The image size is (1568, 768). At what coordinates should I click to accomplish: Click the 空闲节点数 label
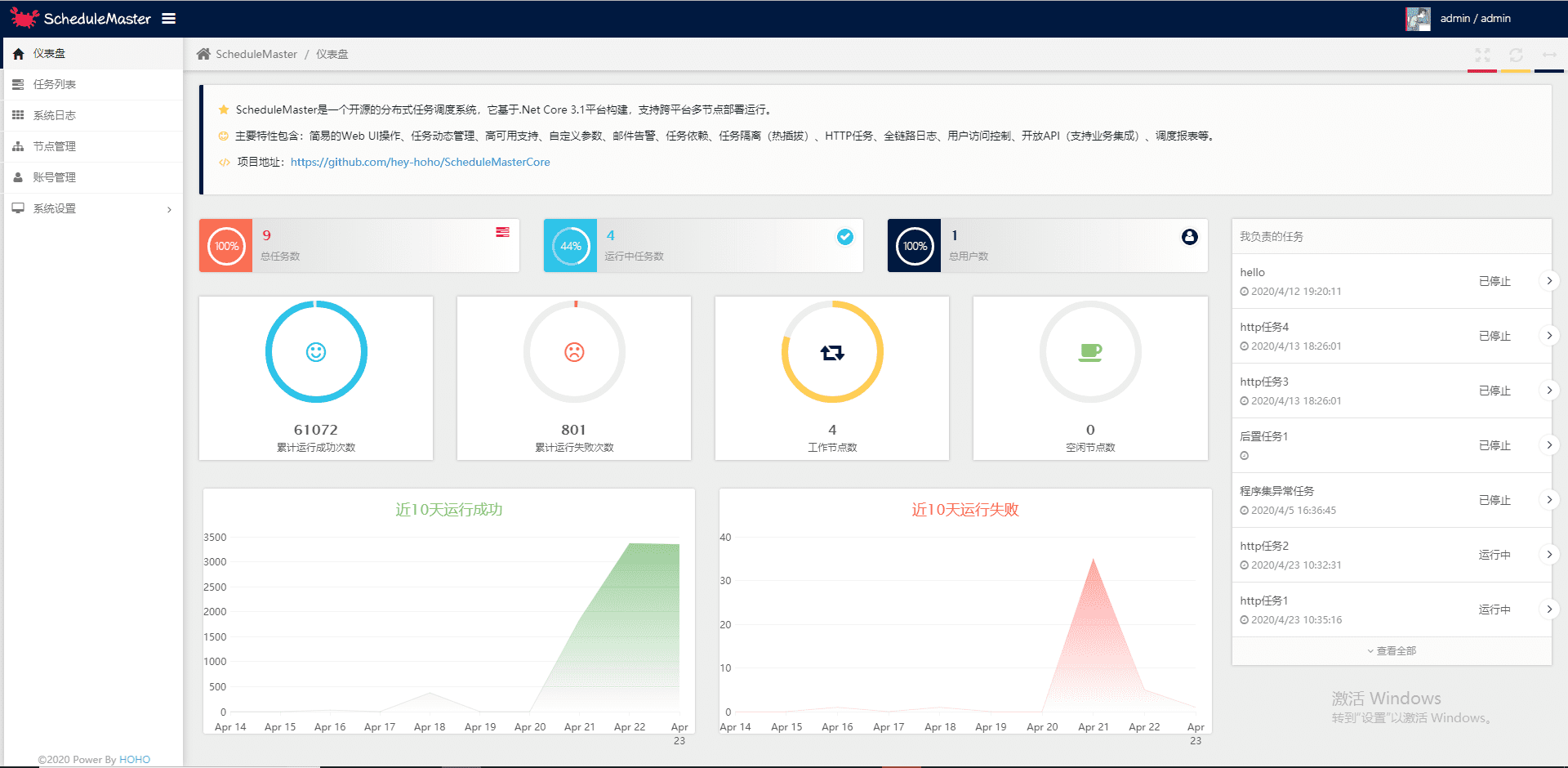tap(1090, 448)
